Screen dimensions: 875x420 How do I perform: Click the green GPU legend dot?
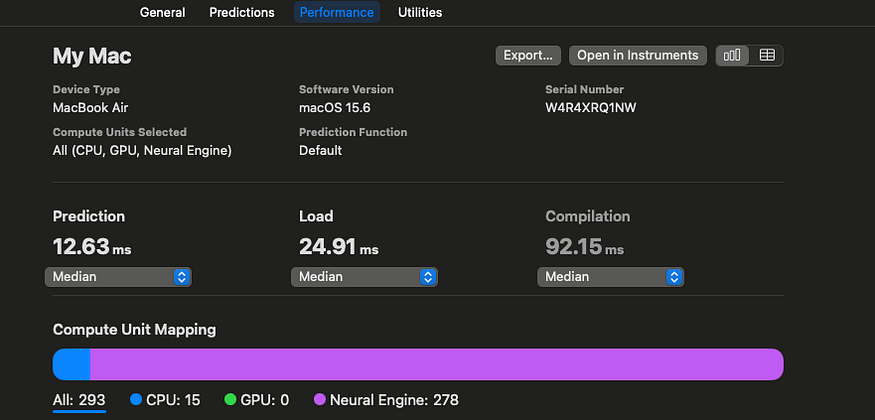click(230, 399)
